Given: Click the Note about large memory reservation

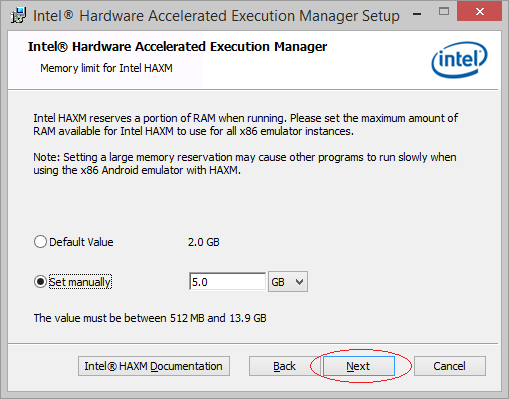Looking at the screenshot, I should pyautogui.click(x=245, y=163).
